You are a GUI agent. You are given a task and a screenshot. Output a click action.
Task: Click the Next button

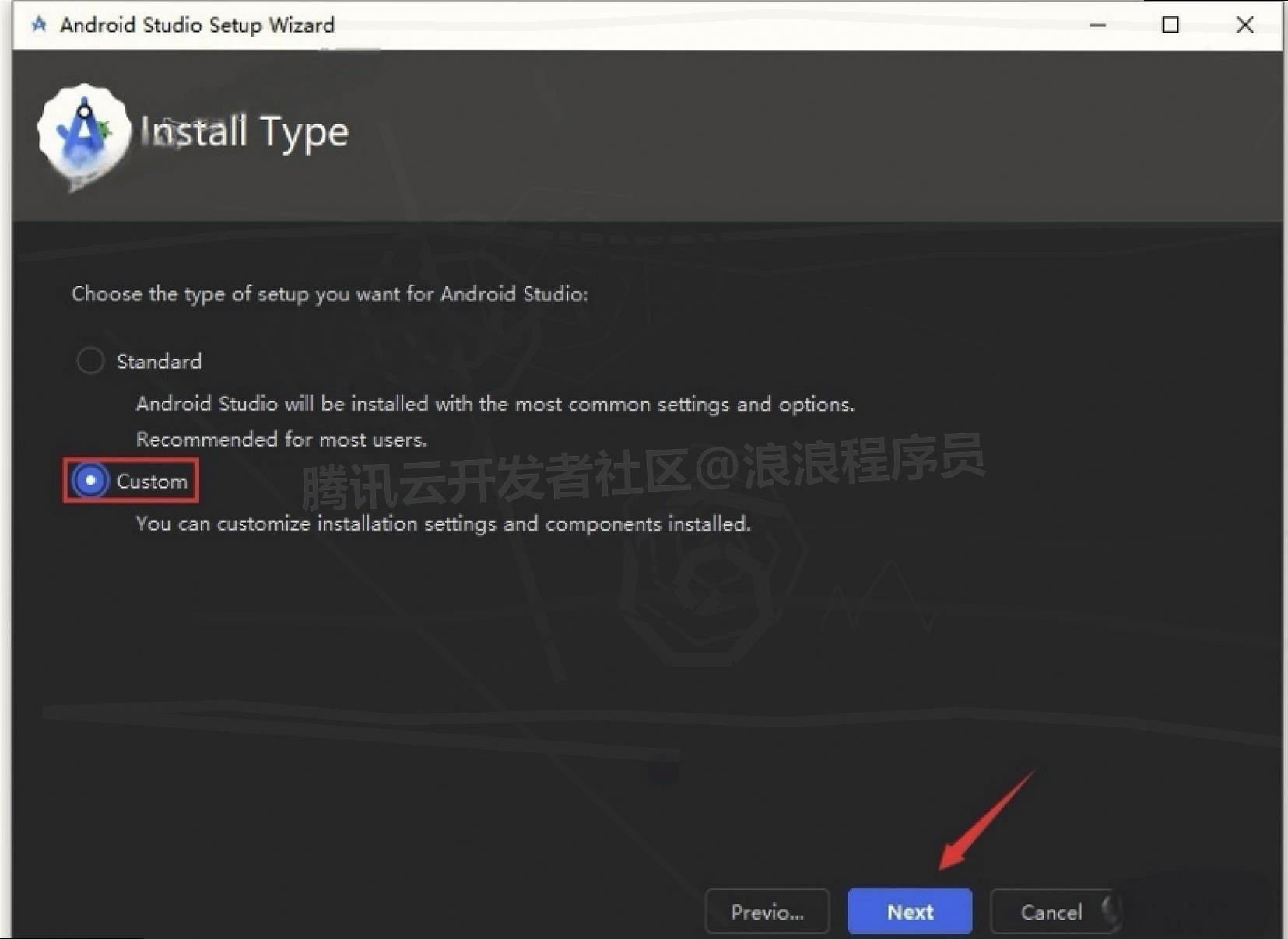909,911
